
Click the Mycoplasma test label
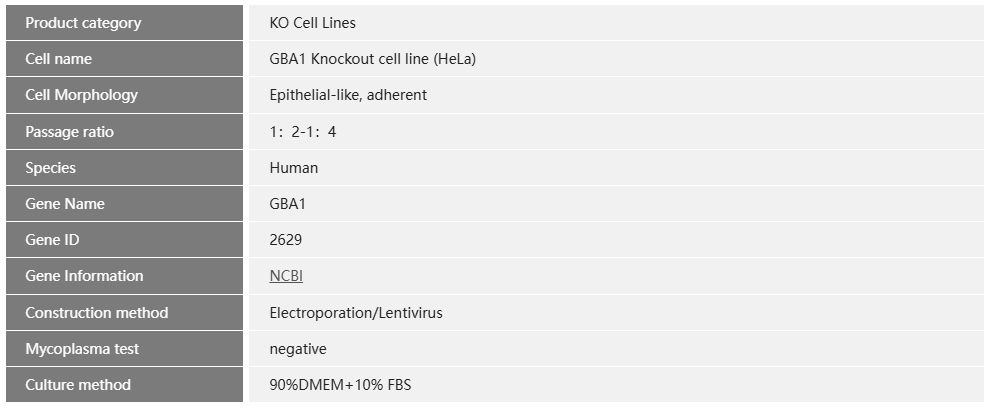pyautogui.click(x=82, y=349)
